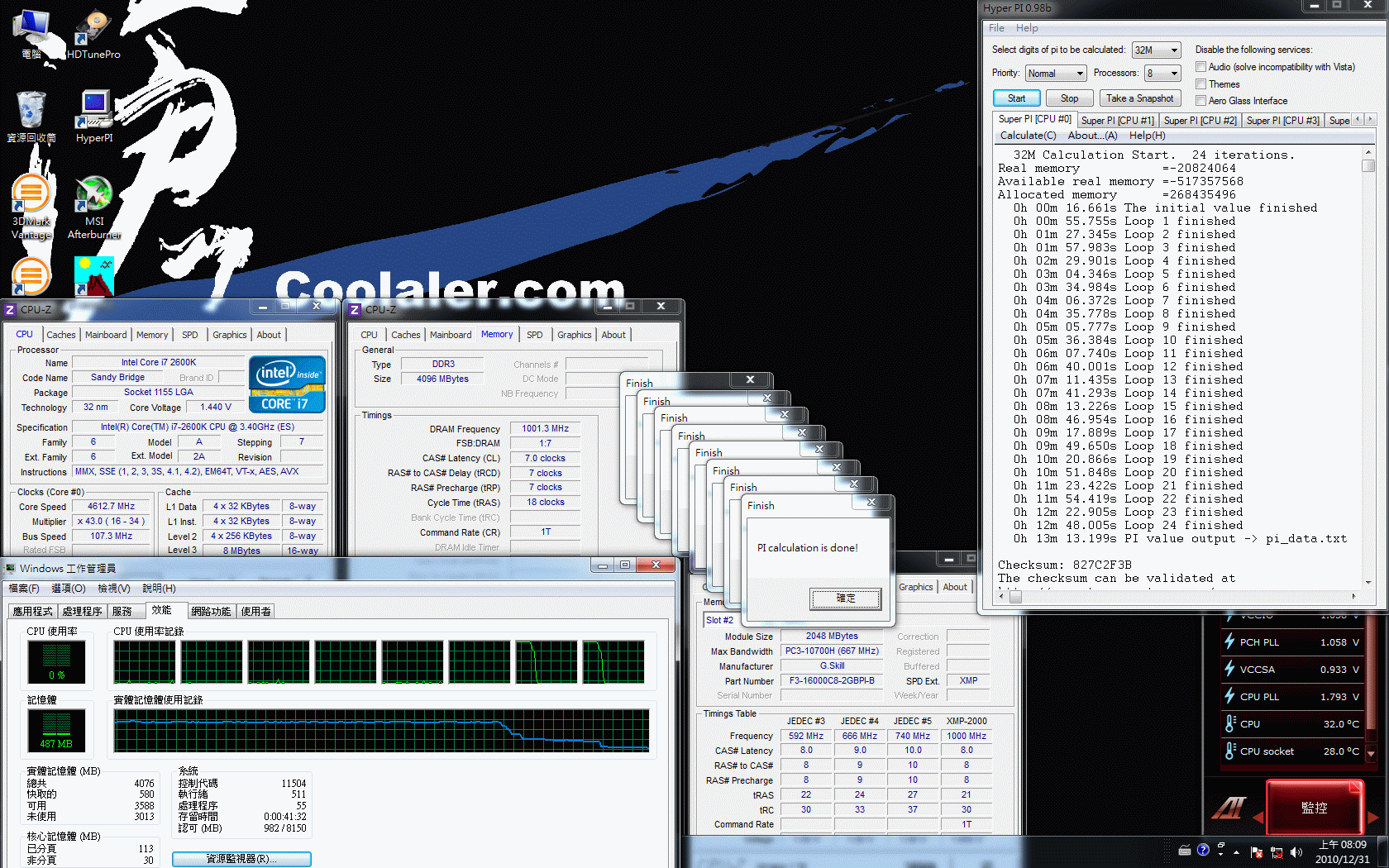Open the Computer (電腦) desktop icon
This screenshot has width=1389, height=868.
coord(31,33)
